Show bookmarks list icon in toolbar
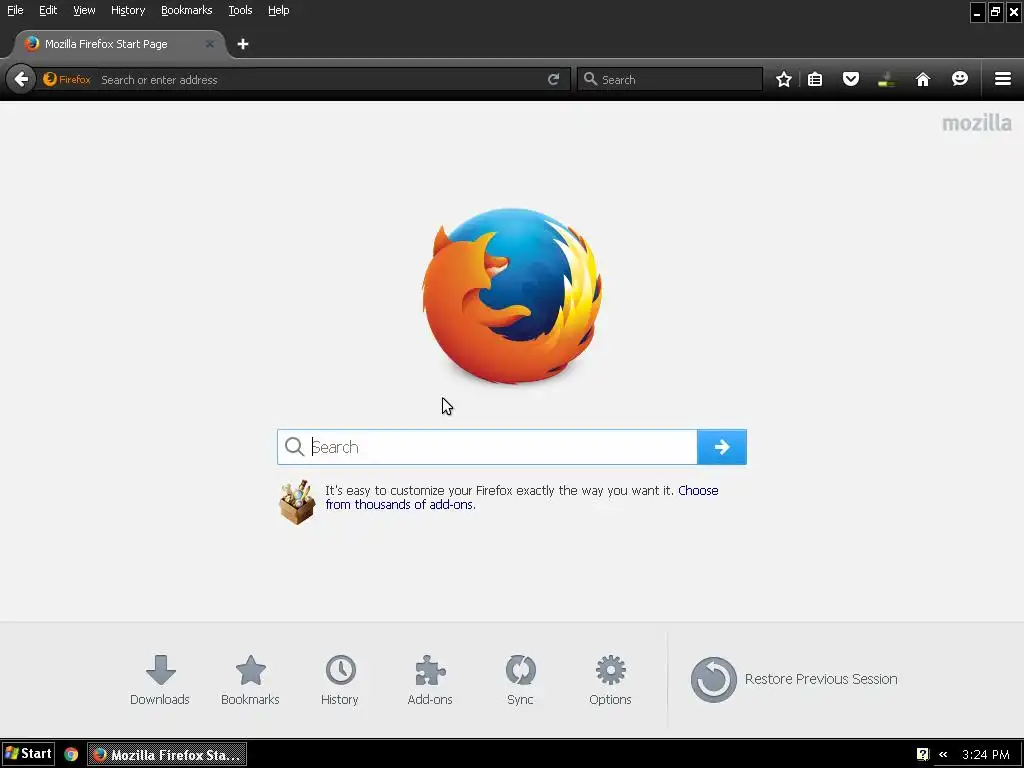 pyautogui.click(x=815, y=80)
